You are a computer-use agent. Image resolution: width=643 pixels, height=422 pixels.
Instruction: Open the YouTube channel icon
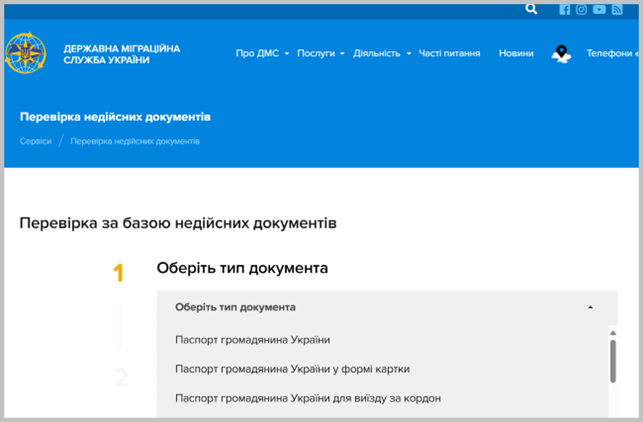(x=599, y=9)
